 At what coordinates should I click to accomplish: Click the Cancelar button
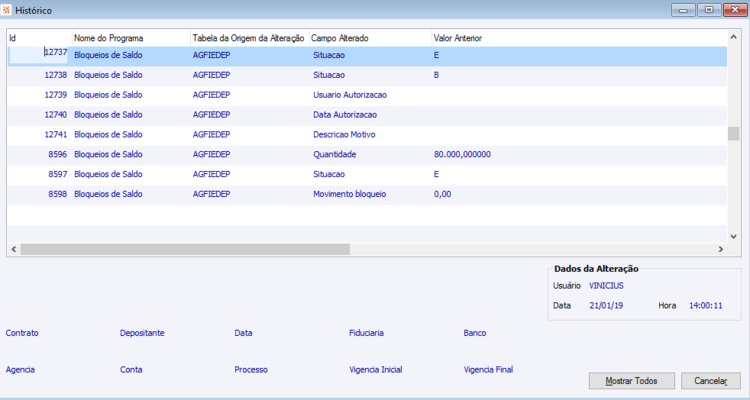tap(711, 381)
